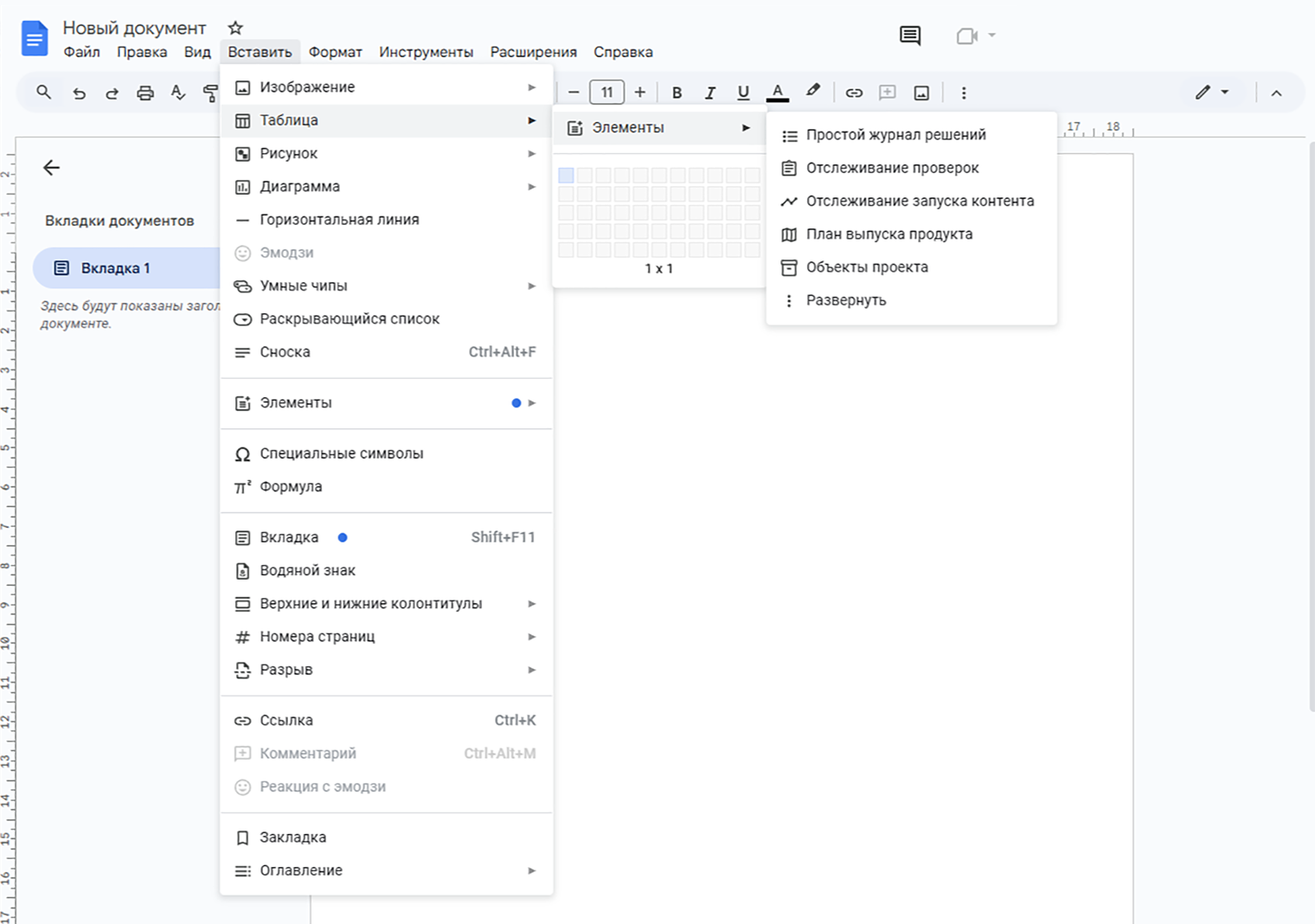Open the editing mode pencil dropdown
Screen dimensions: 1315x924
1212,93
